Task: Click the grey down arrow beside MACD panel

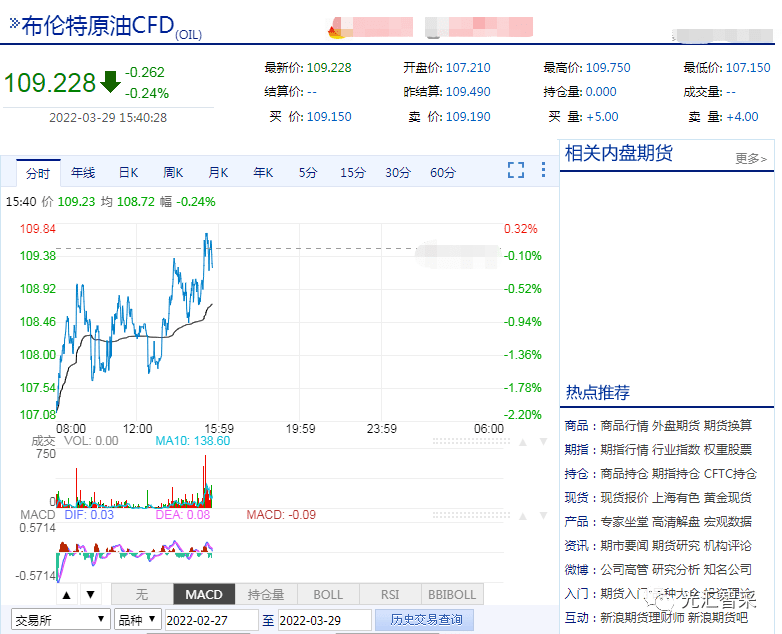Action: click(x=544, y=516)
